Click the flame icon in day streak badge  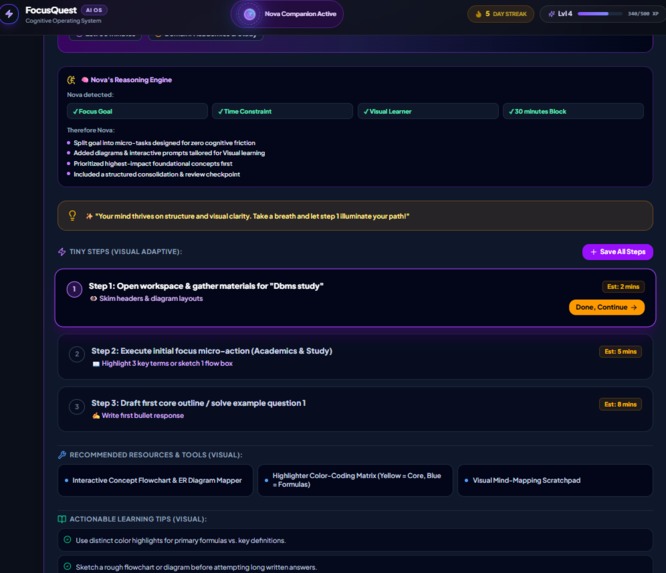[478, 14]
